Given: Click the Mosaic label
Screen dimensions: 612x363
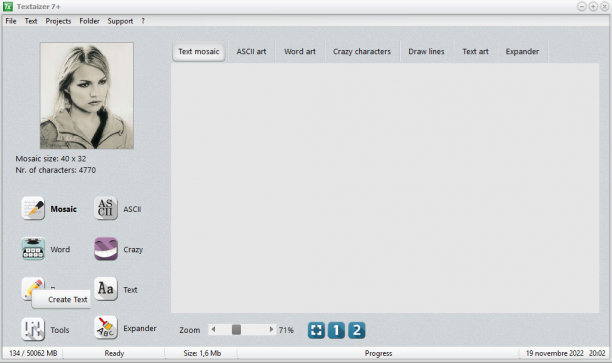Looking at the screenshot, I should 64,209.
